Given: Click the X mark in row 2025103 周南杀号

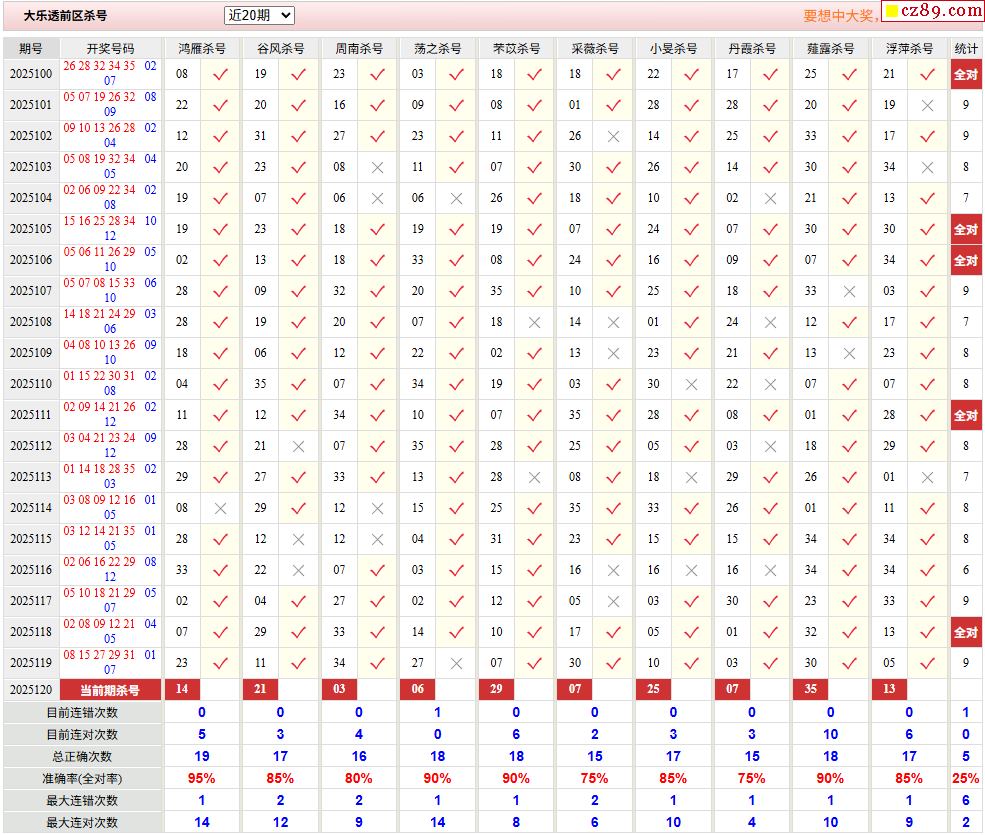Looking at the screenshot, I should coord(377,167).
